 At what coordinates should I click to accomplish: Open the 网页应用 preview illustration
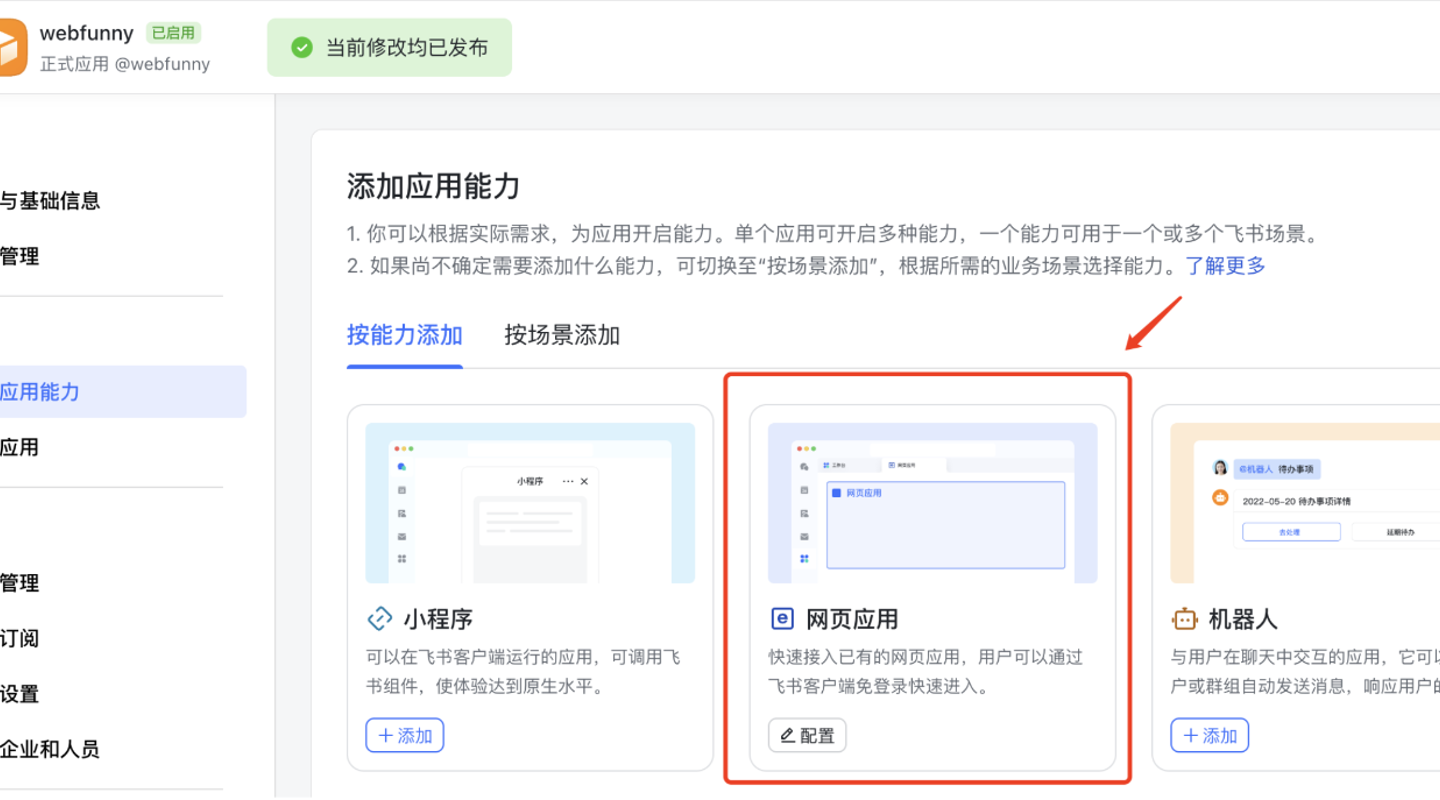(933, 503)
